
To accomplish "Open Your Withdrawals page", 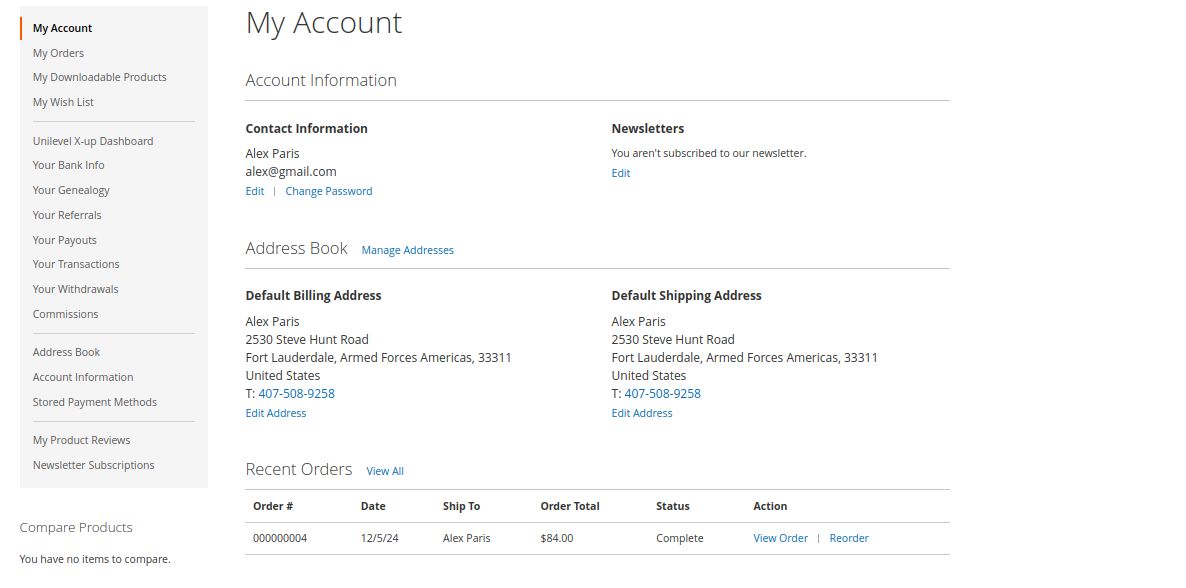I will click(75, 289).
